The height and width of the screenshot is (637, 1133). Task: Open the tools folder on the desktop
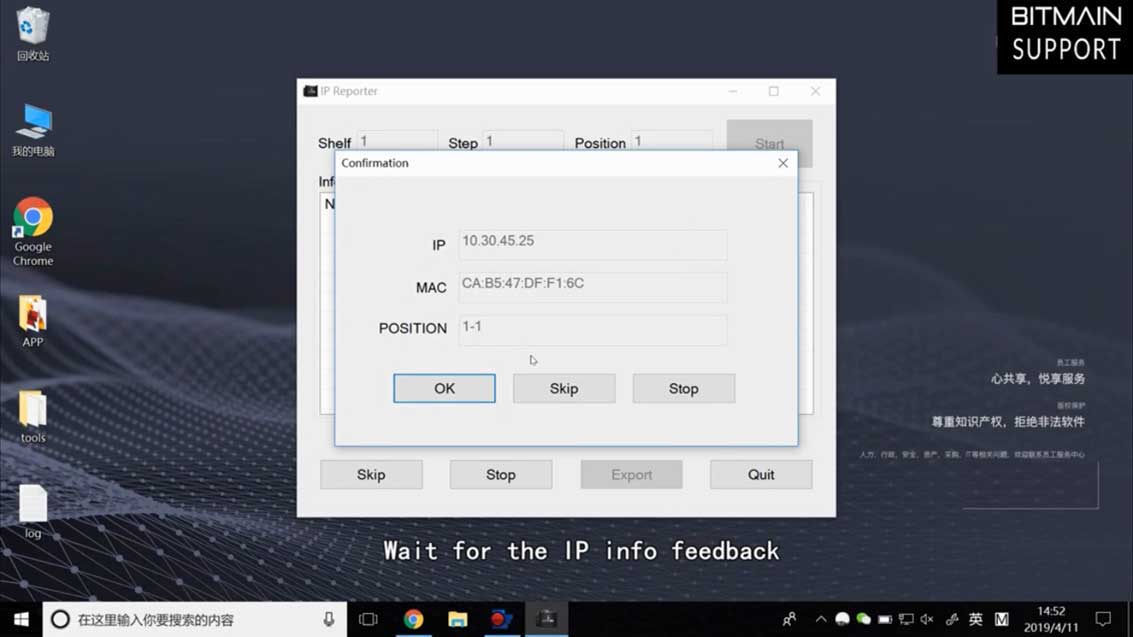(32, 410)
